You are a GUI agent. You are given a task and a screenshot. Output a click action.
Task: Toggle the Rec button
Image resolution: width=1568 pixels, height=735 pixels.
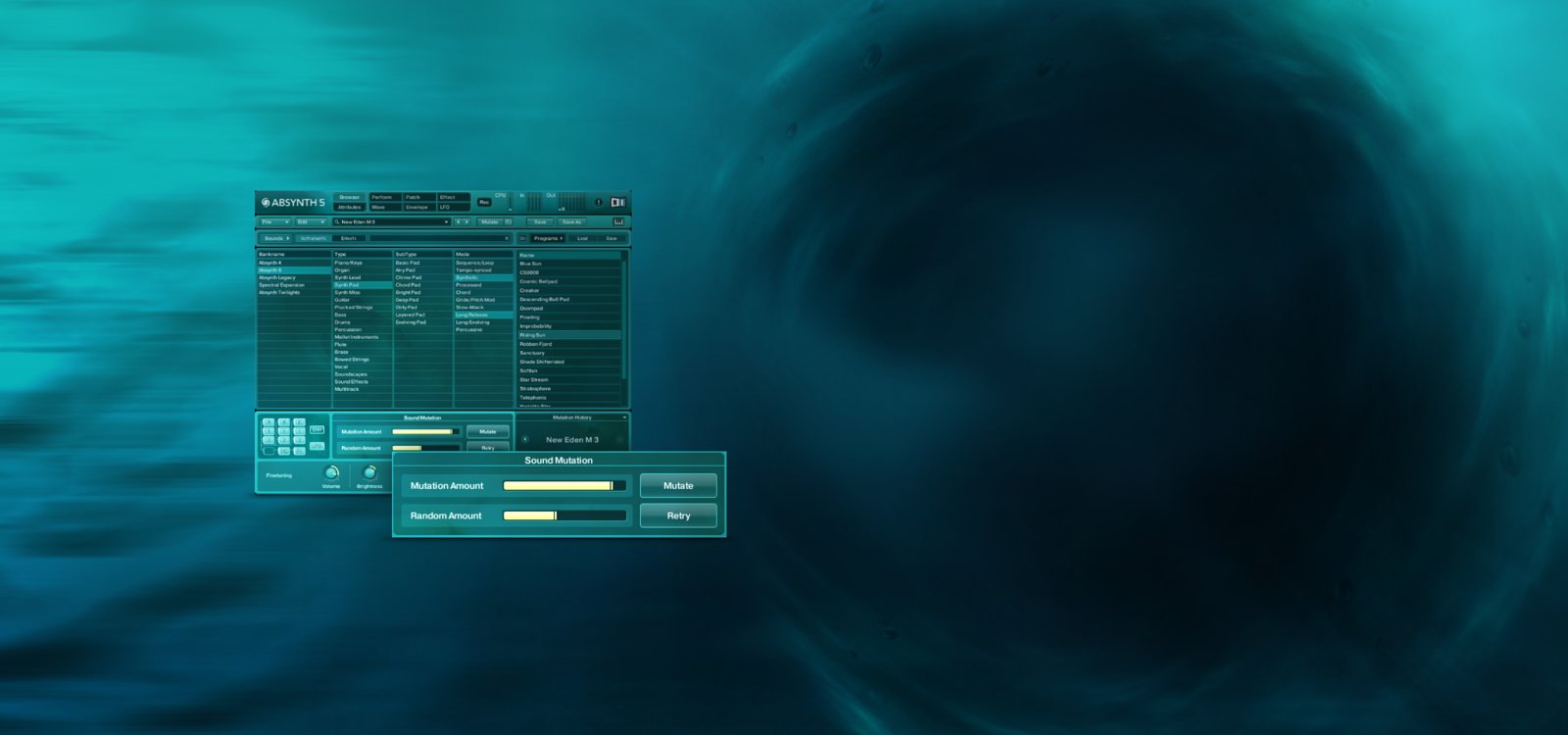click(x=484, y=202)
